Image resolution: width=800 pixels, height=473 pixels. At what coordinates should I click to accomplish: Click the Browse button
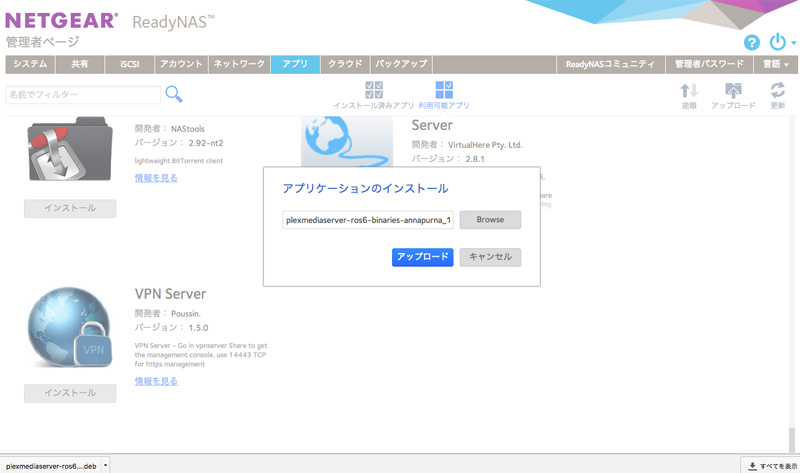(490, 220)
